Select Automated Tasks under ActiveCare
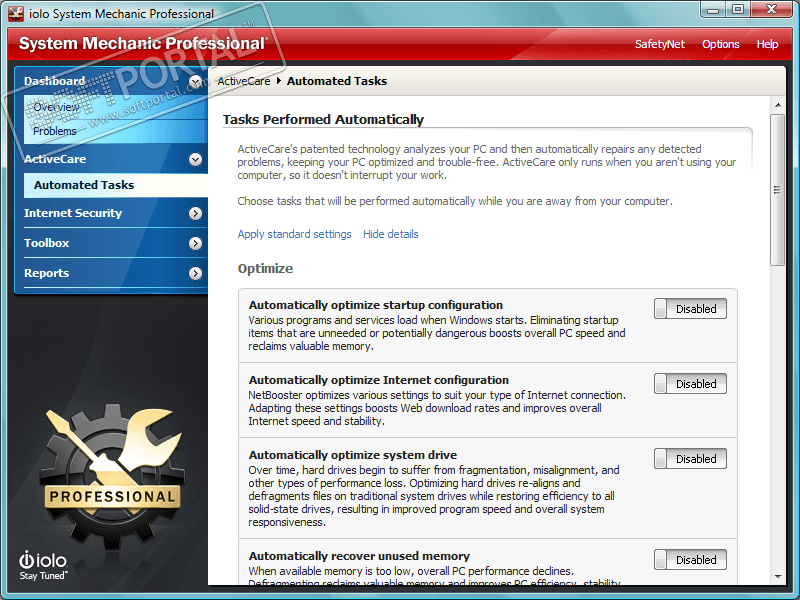800x600 pixels. point(115,185)
